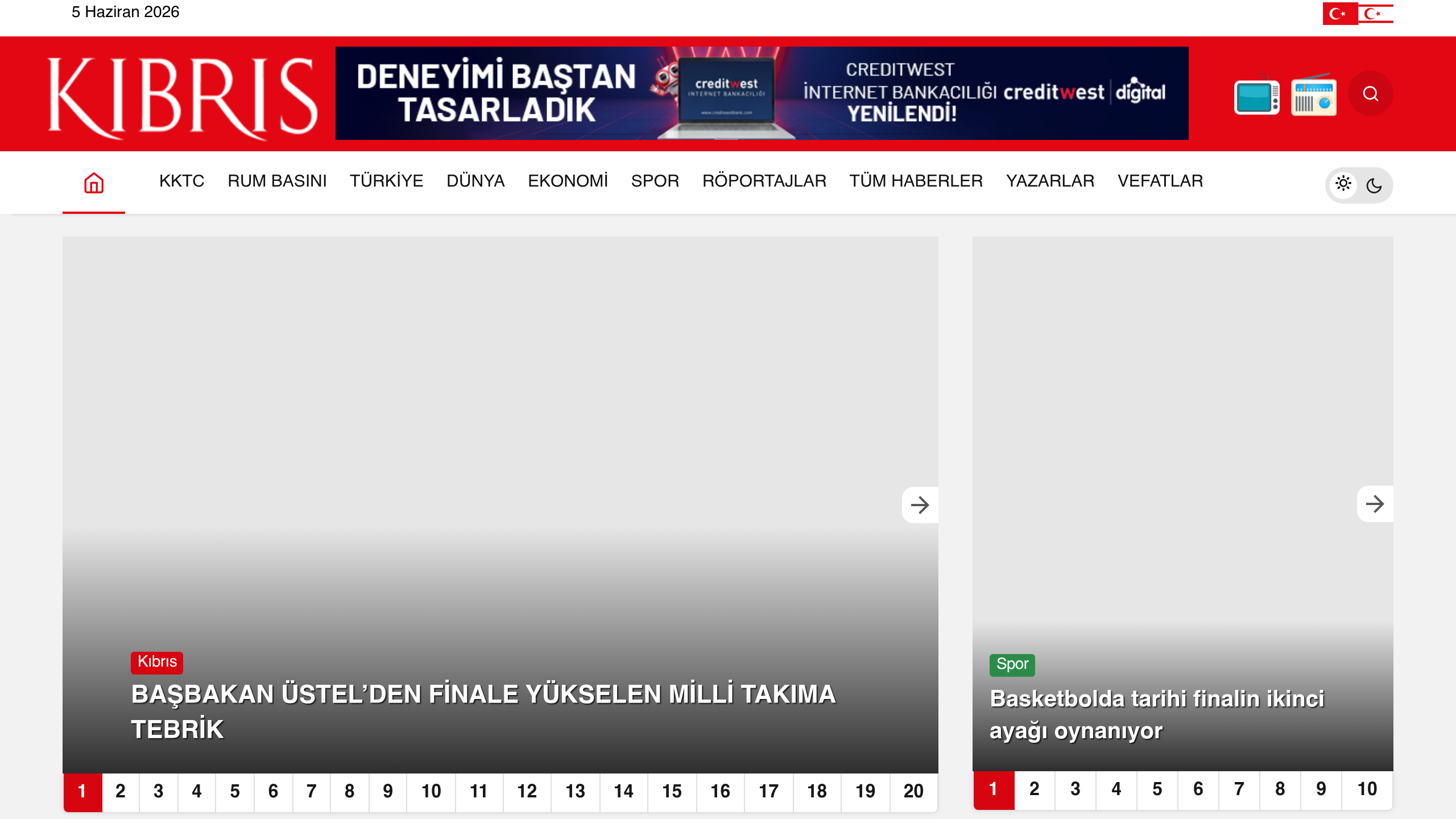Switch to light mode sun icon
The width and height of the screenshot is (1456, 819).
(1343, 184)
